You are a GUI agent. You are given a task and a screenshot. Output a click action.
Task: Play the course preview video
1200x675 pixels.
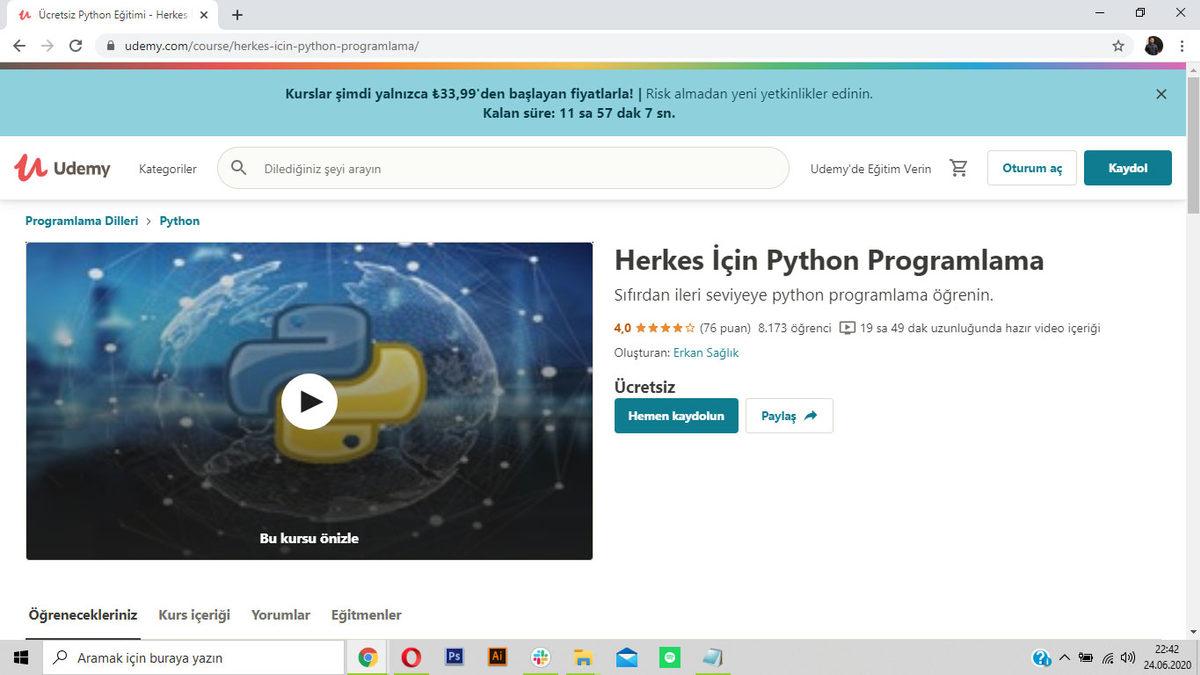point(309,401)
